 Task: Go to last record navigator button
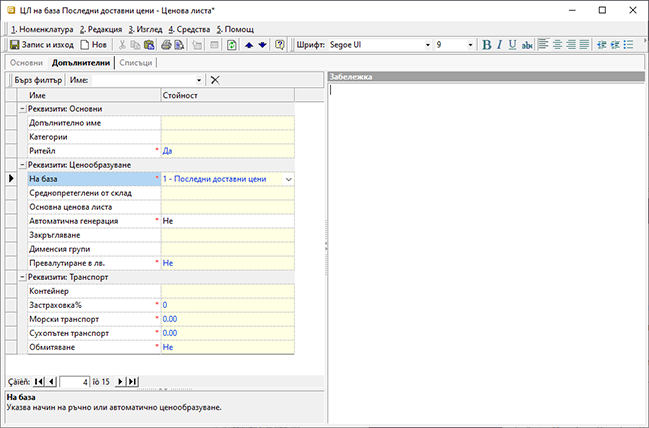(132, 382)
